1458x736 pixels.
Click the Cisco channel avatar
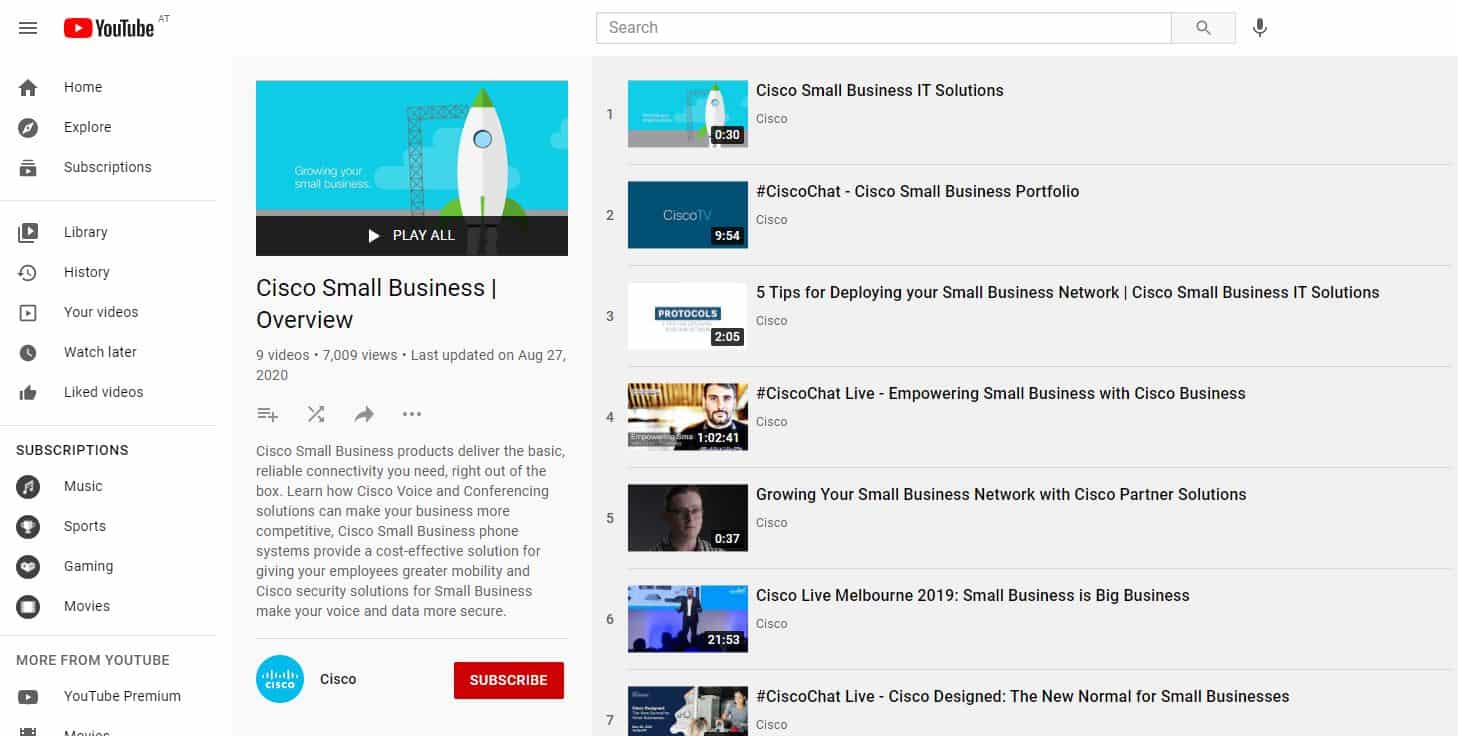[280, 679]
